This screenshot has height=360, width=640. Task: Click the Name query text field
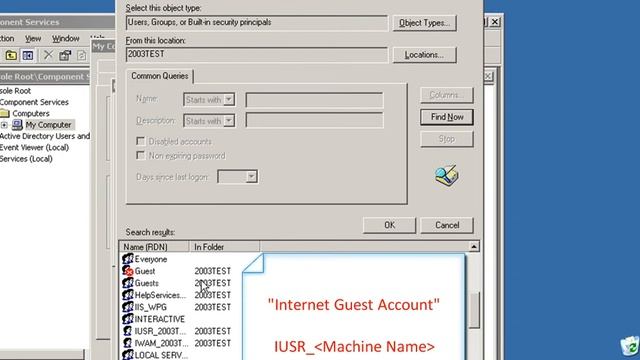tap(314, 100)
